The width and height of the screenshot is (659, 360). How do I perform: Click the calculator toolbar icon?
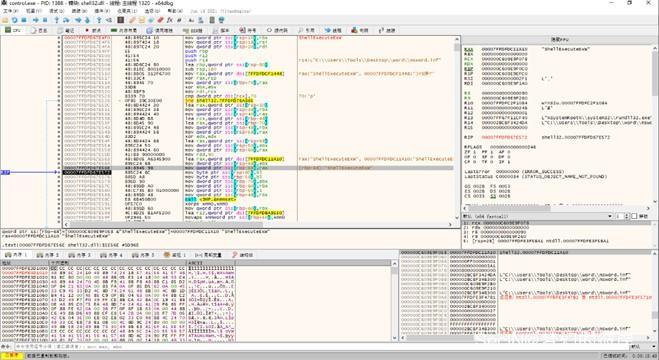[x=212, y=20]
